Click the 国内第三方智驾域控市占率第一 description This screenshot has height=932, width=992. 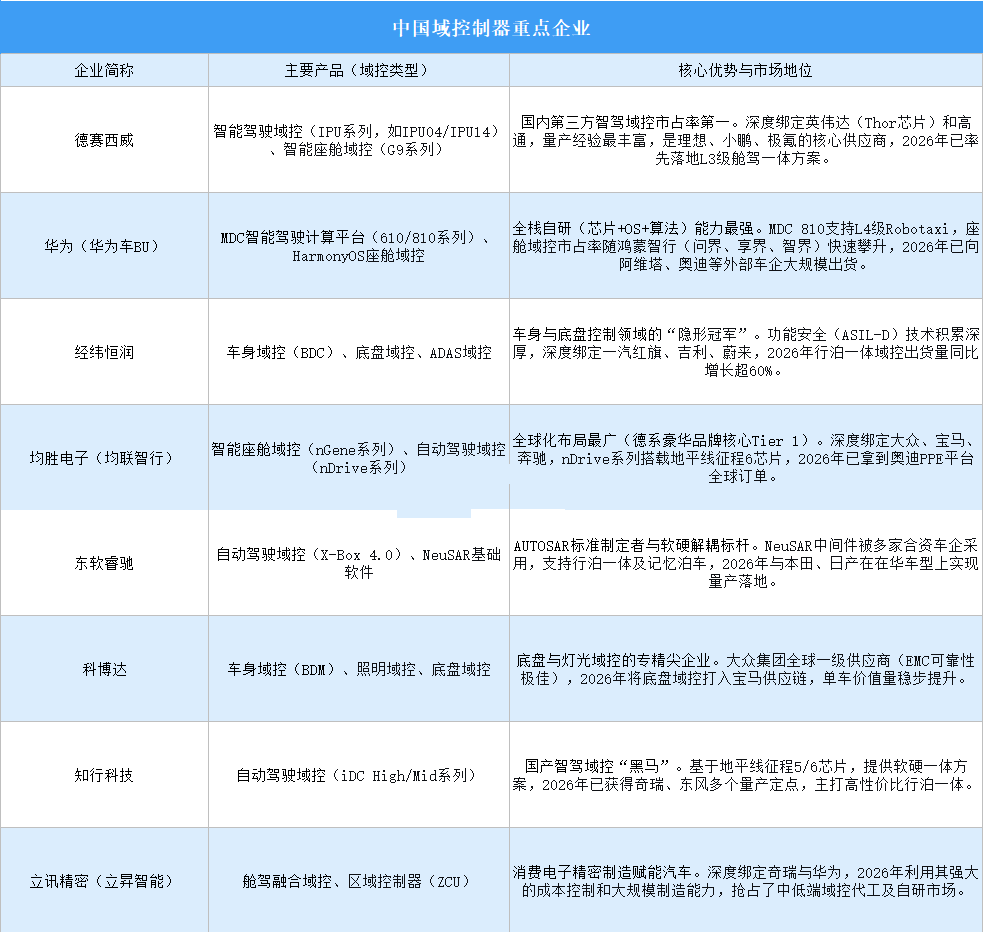click(745, 140)
